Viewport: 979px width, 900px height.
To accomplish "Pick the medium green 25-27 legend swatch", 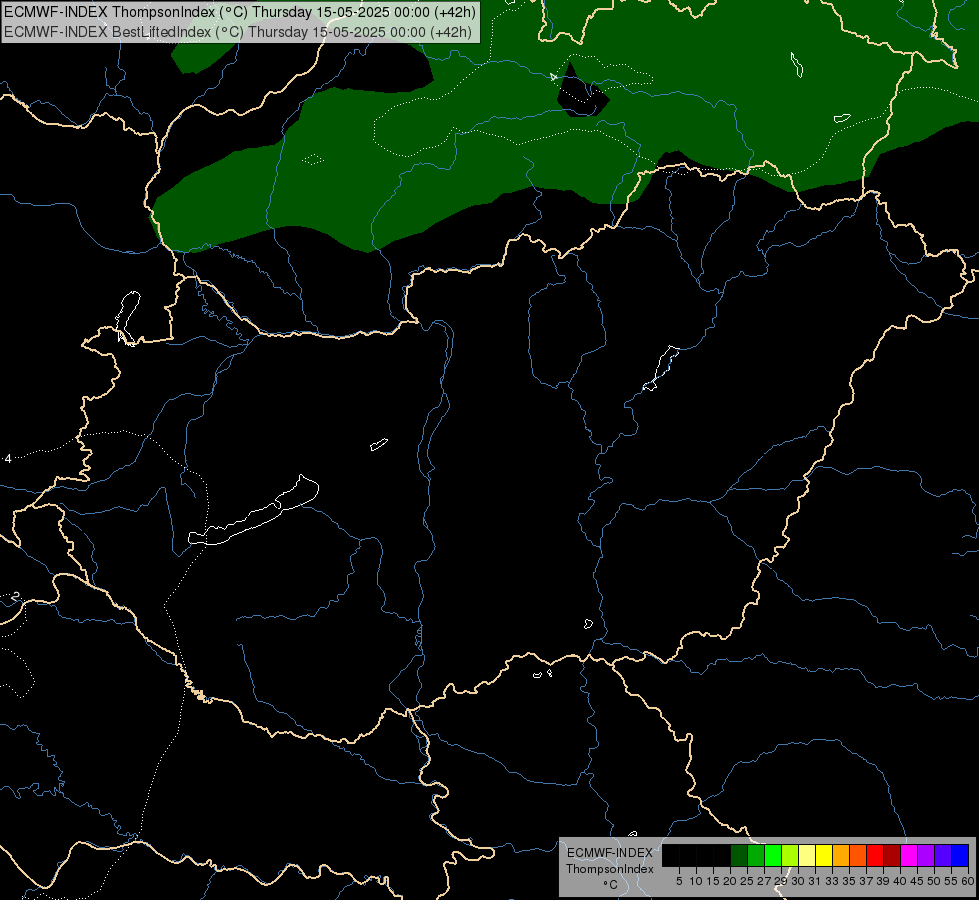I will [756, 855].
